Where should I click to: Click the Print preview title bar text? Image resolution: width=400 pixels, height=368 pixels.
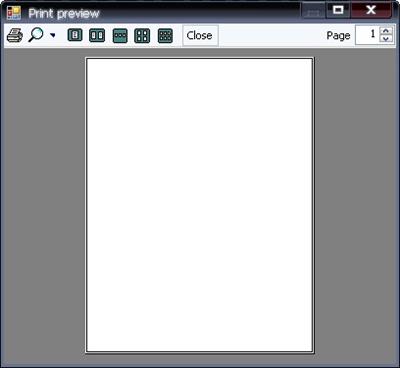click(x=64, y=14)
